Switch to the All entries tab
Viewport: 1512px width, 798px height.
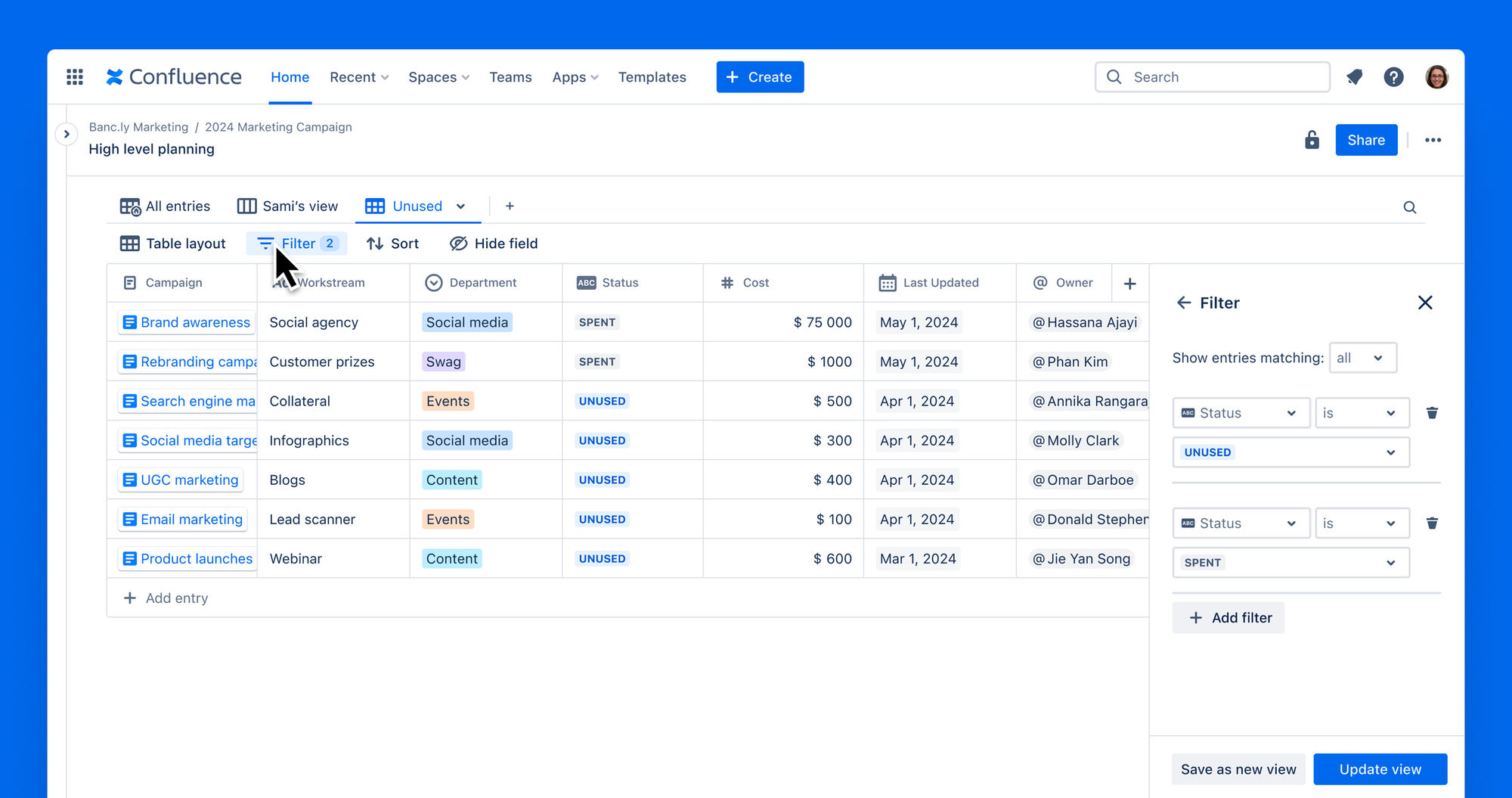(165, 206)
